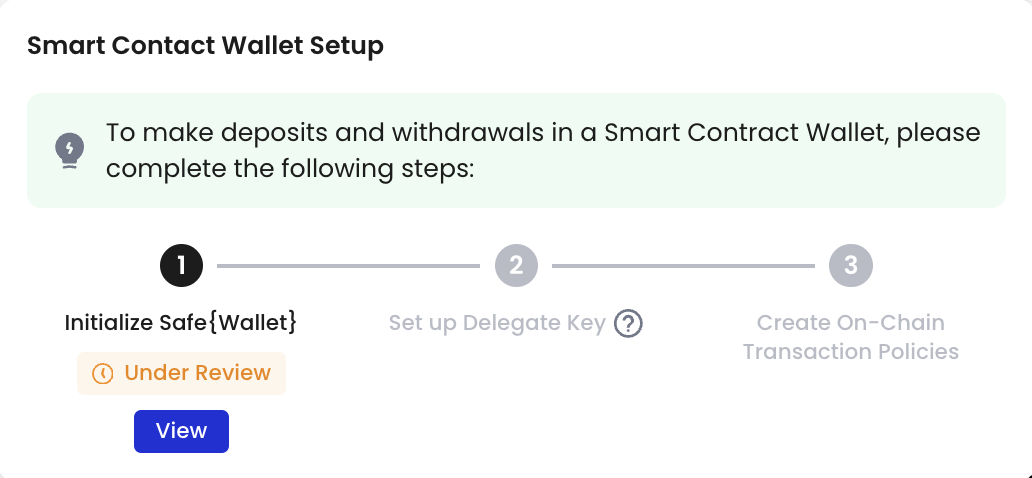Click the Smart Contact Wallet Setup heading

[x=205, y=46]
